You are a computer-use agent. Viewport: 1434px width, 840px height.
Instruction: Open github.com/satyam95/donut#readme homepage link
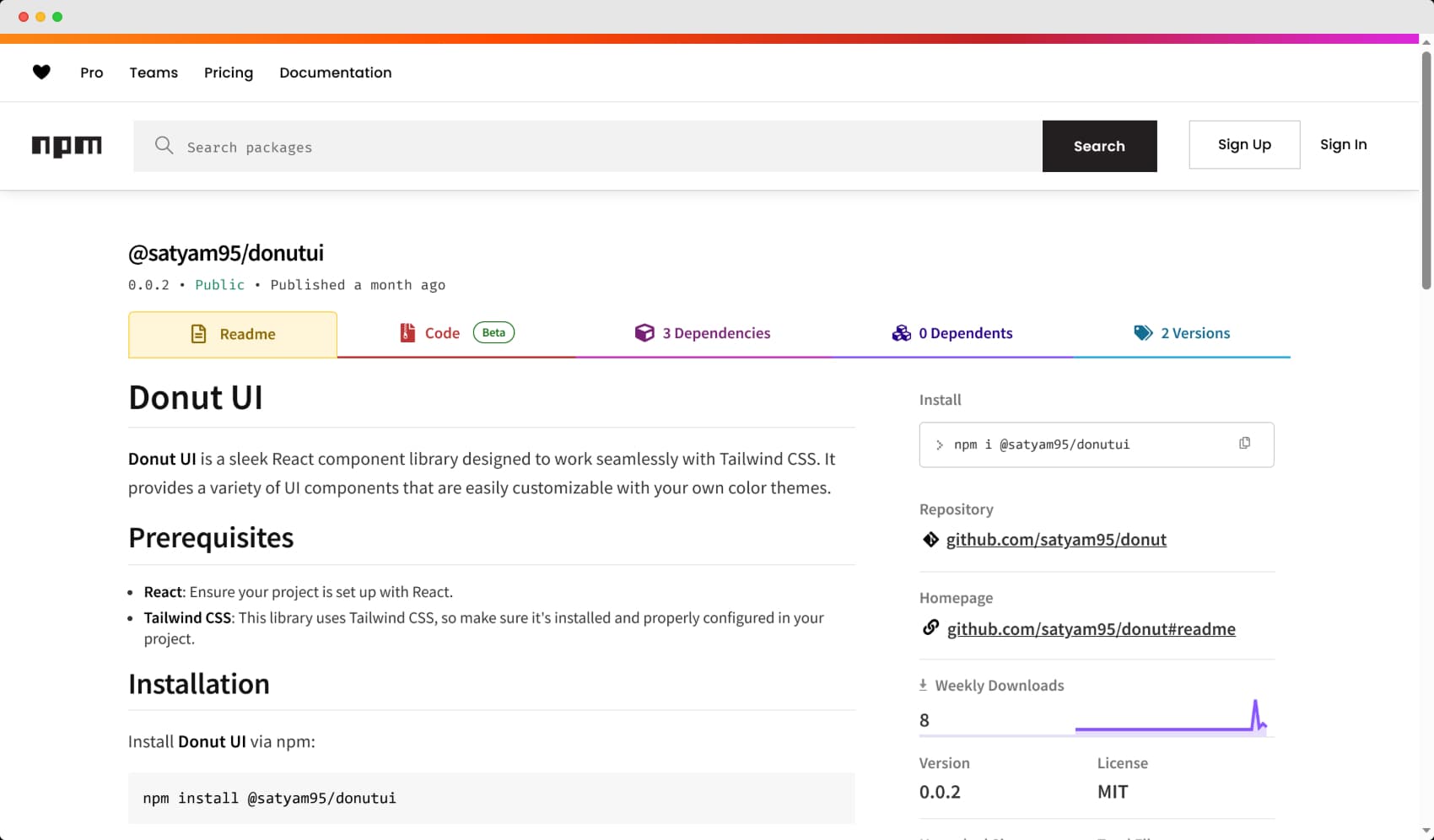point(1091,629)
